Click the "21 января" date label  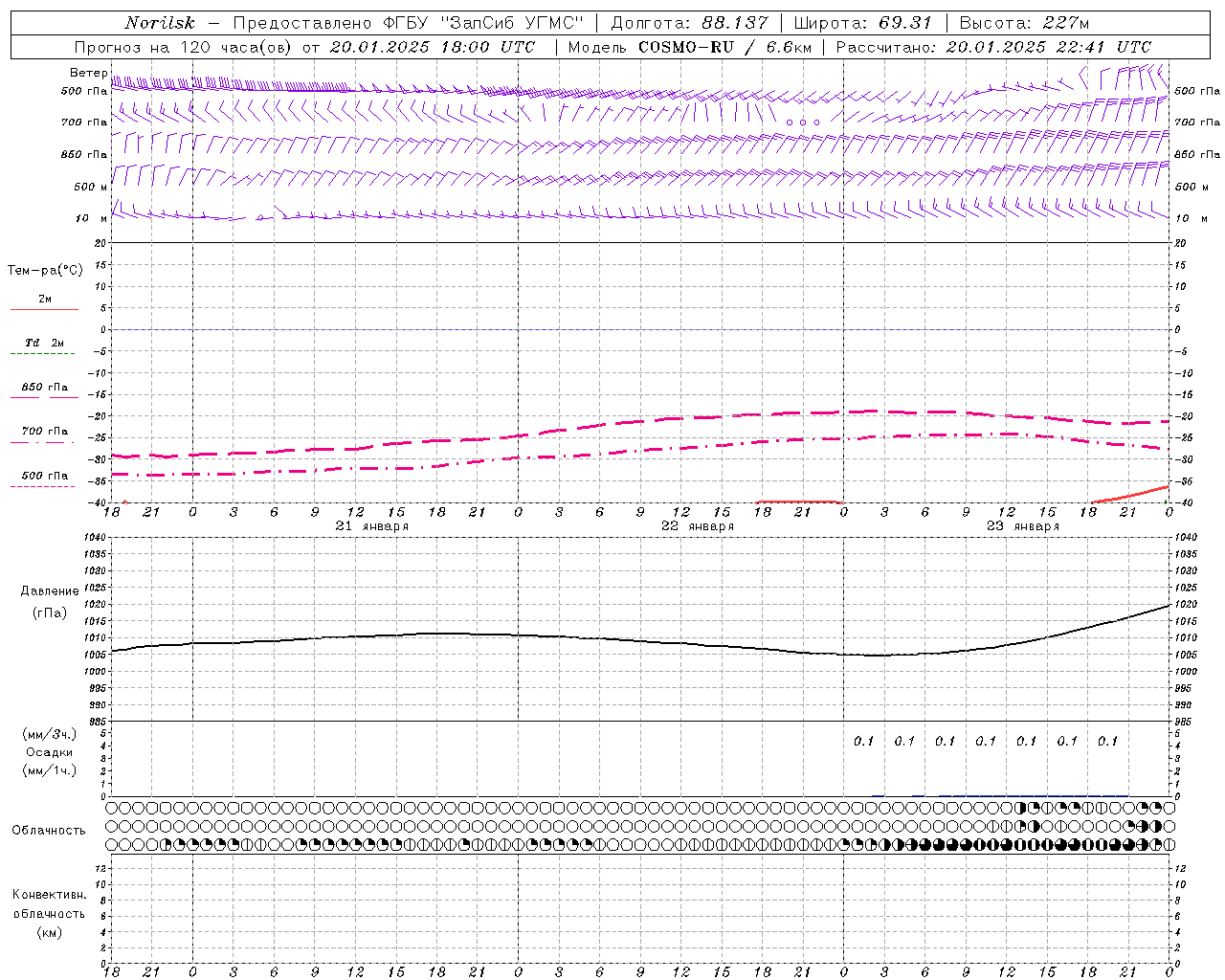coord(371,526)
